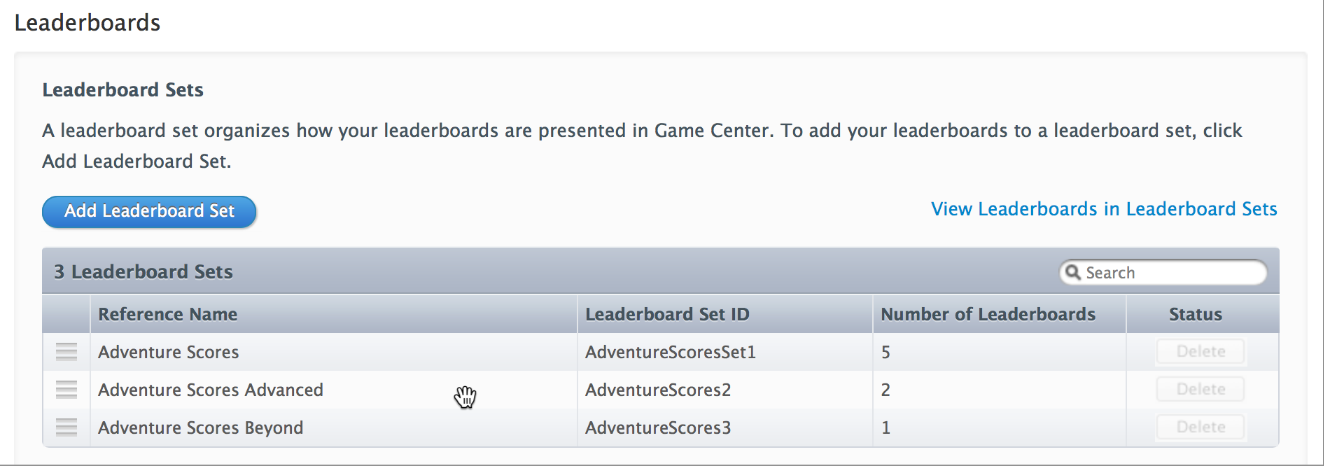The width and height of the screenshot is (1324, 466).
Task: Click drag handle icon for Adventure Scores row
Action: click(x=66, y=352)
